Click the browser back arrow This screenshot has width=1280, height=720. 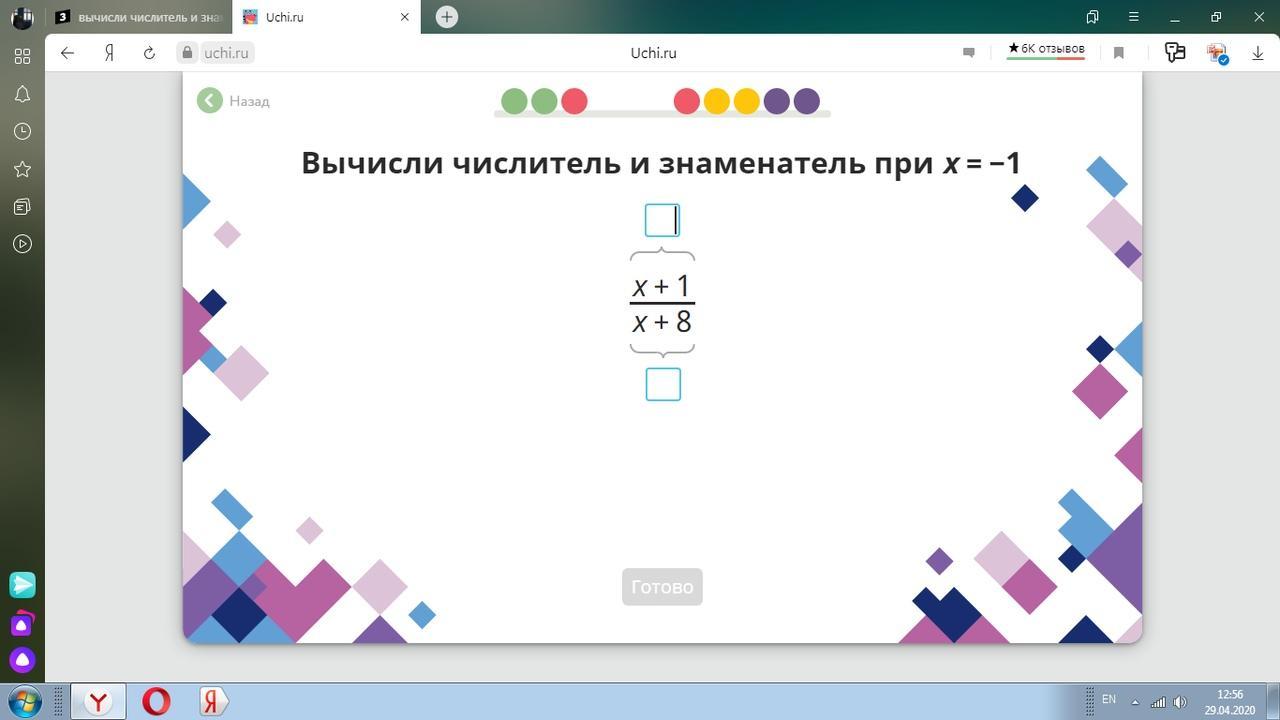[x=67, y=53]
